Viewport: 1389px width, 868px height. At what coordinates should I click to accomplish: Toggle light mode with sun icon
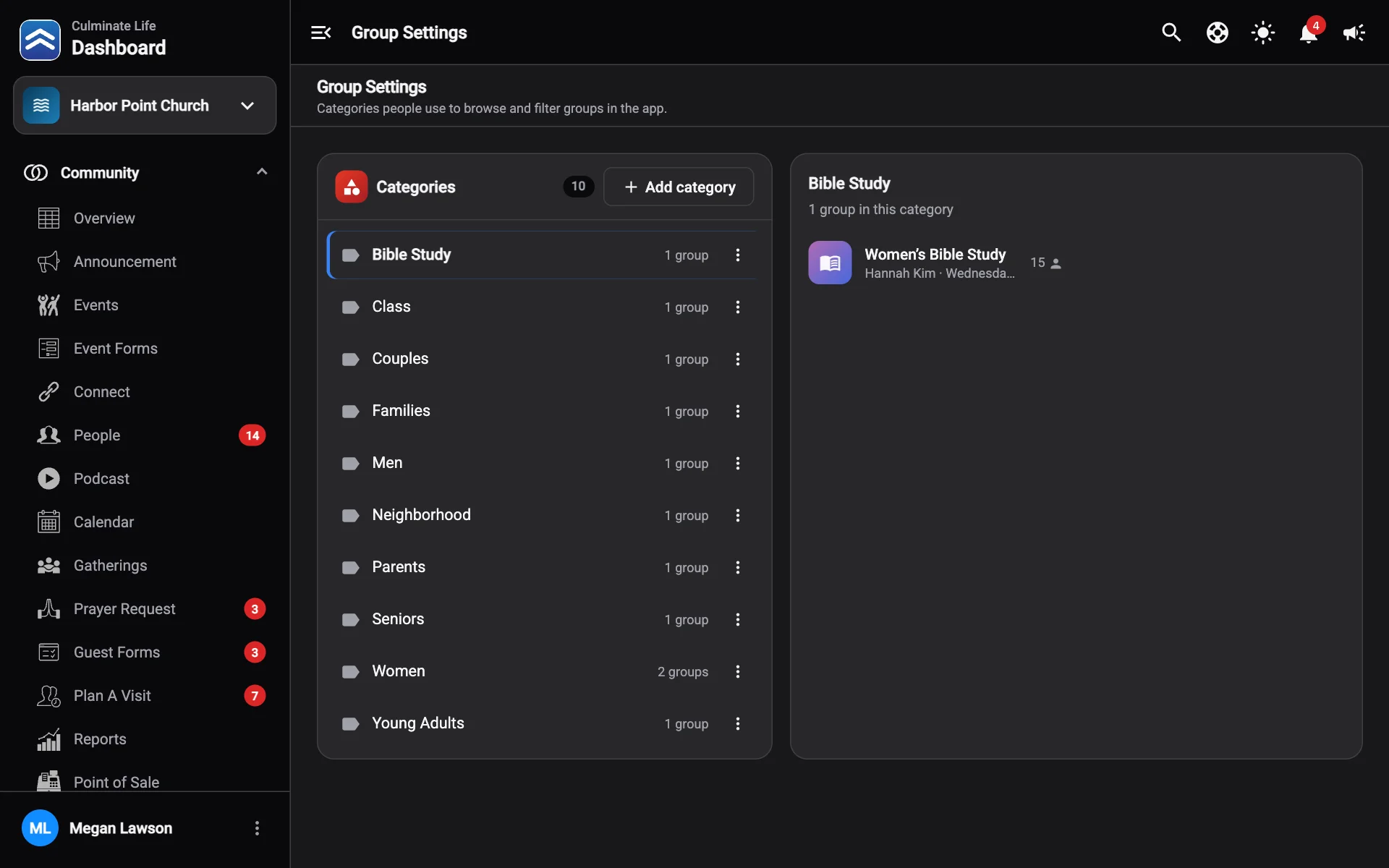[x=1263, y=33]
